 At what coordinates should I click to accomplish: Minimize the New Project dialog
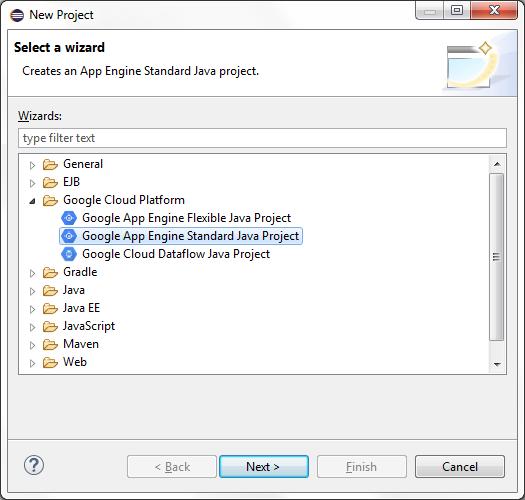coord(430,10)
